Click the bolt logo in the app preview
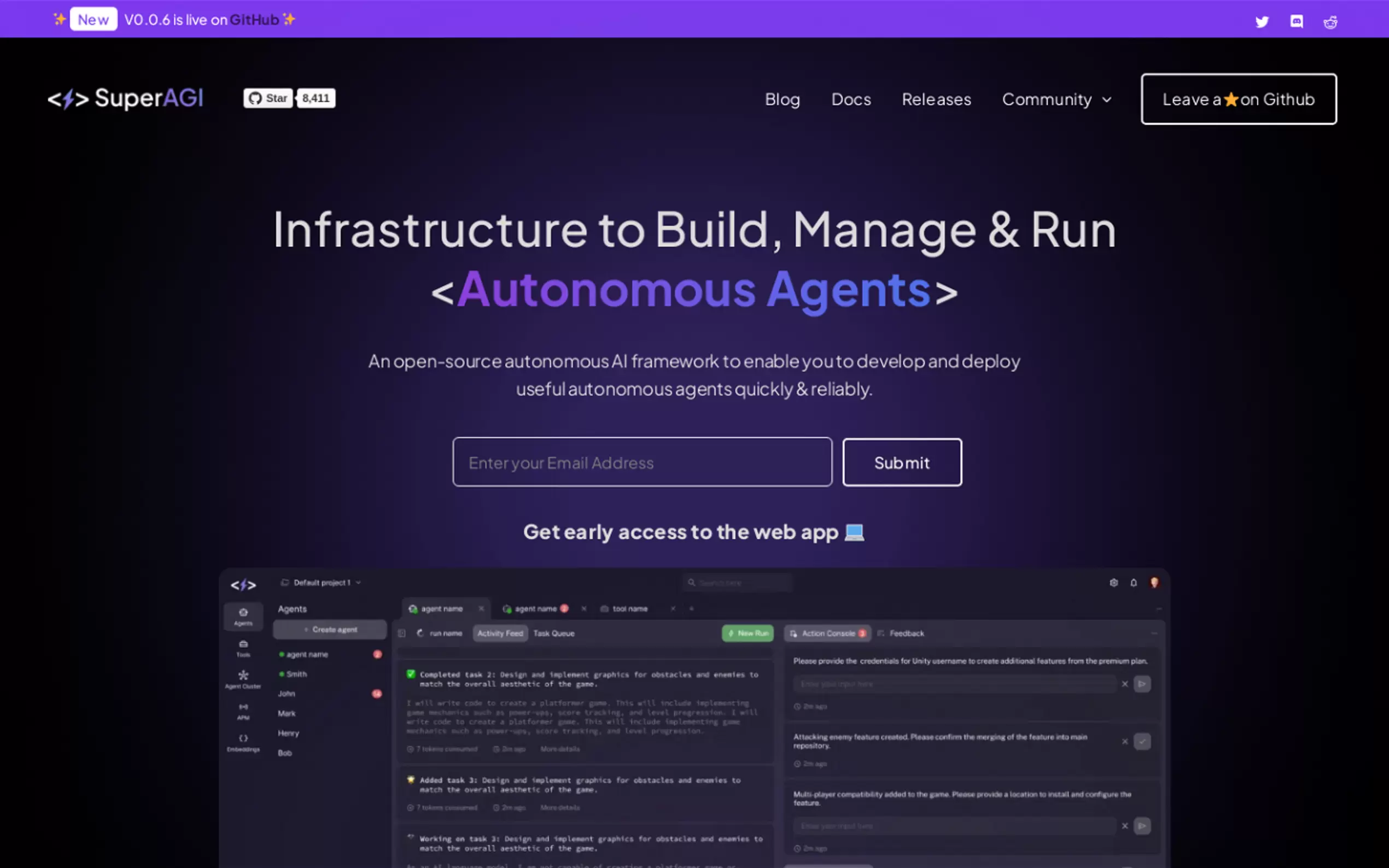The image size is (1389, 868). coord(243,585)
